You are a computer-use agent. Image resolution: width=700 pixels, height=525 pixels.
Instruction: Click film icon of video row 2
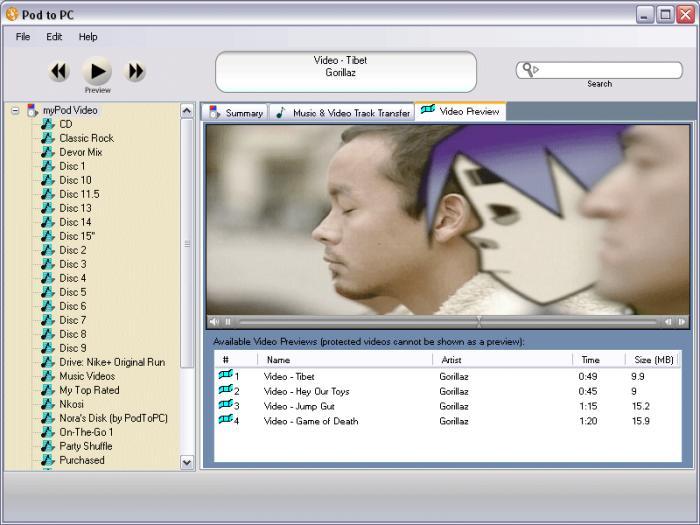tap(226, 390)
